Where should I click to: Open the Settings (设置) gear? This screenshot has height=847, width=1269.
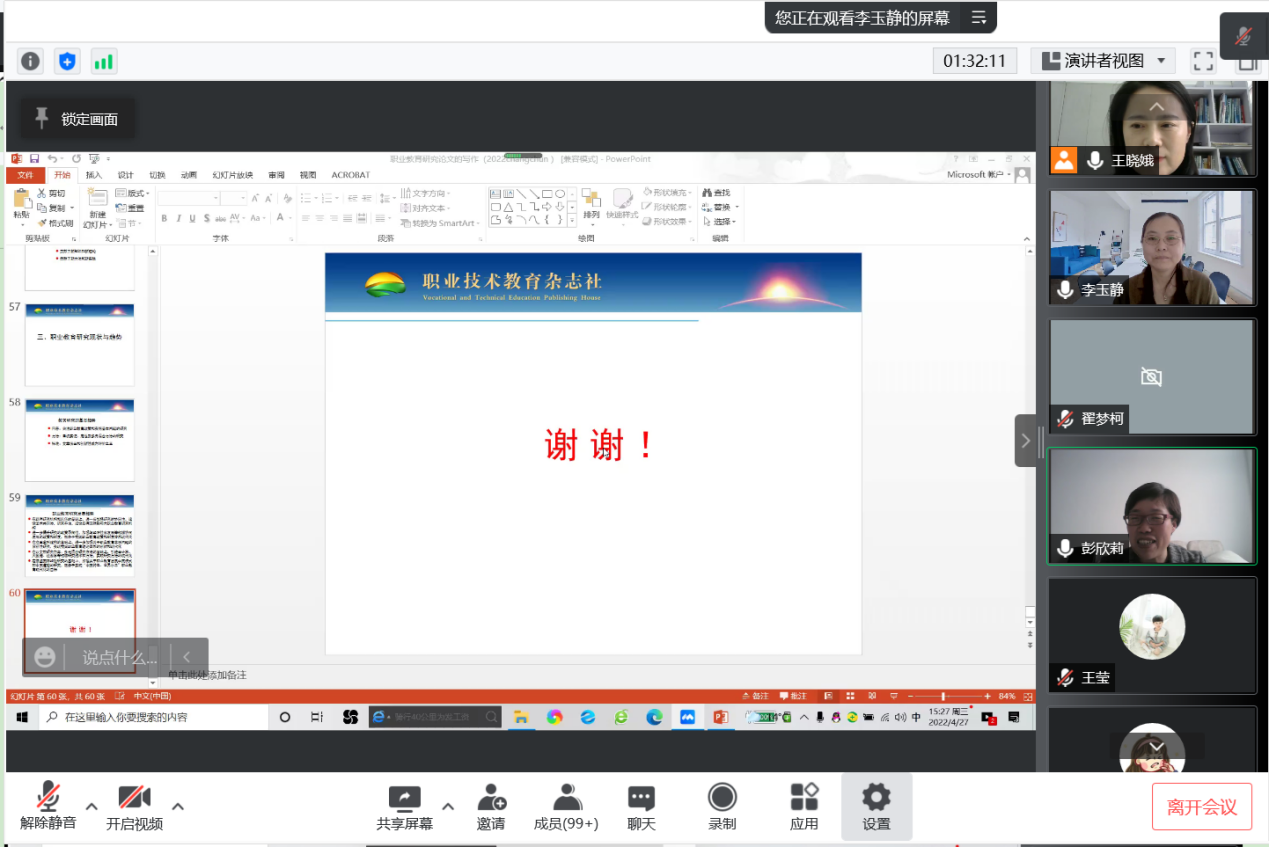876,806
